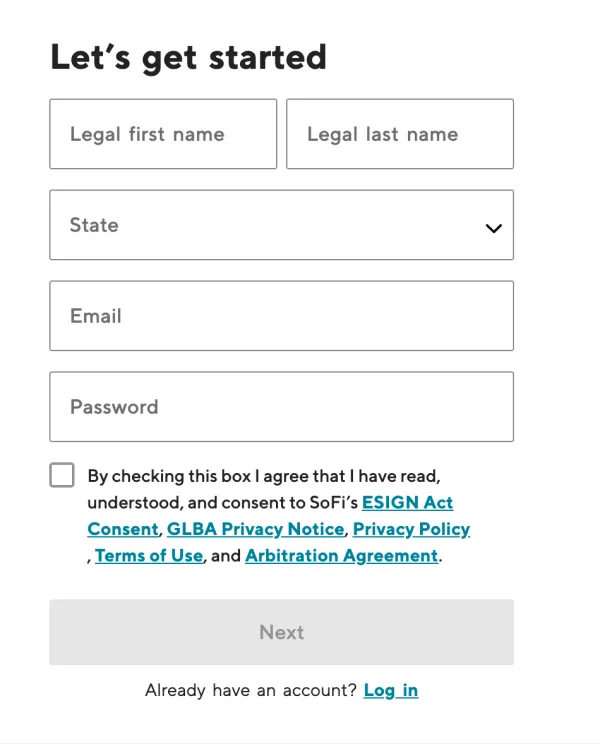Click the "Already have an account?" text

coord(250,690)
